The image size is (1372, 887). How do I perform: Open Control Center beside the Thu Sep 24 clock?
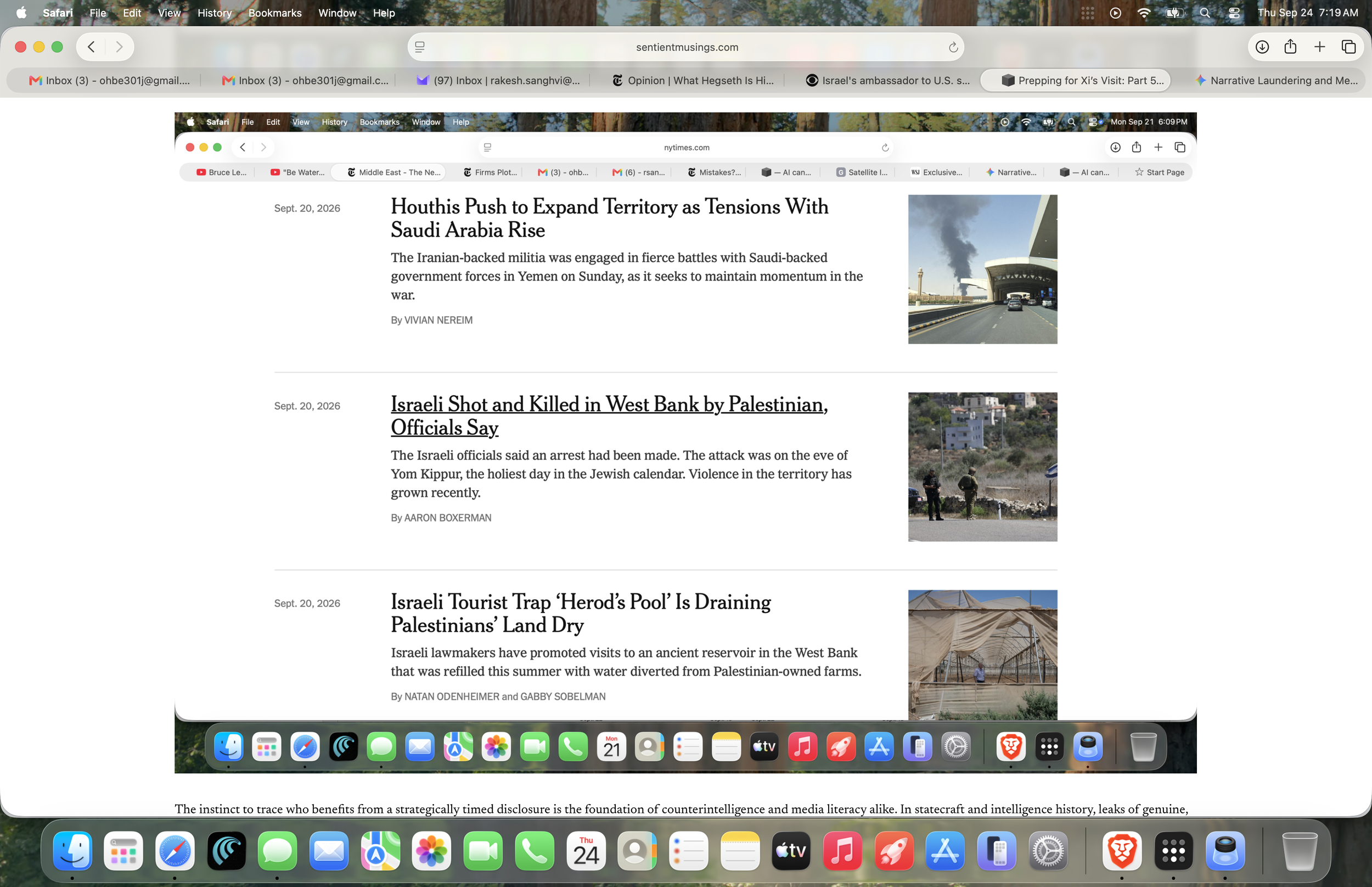(1234, 13)
